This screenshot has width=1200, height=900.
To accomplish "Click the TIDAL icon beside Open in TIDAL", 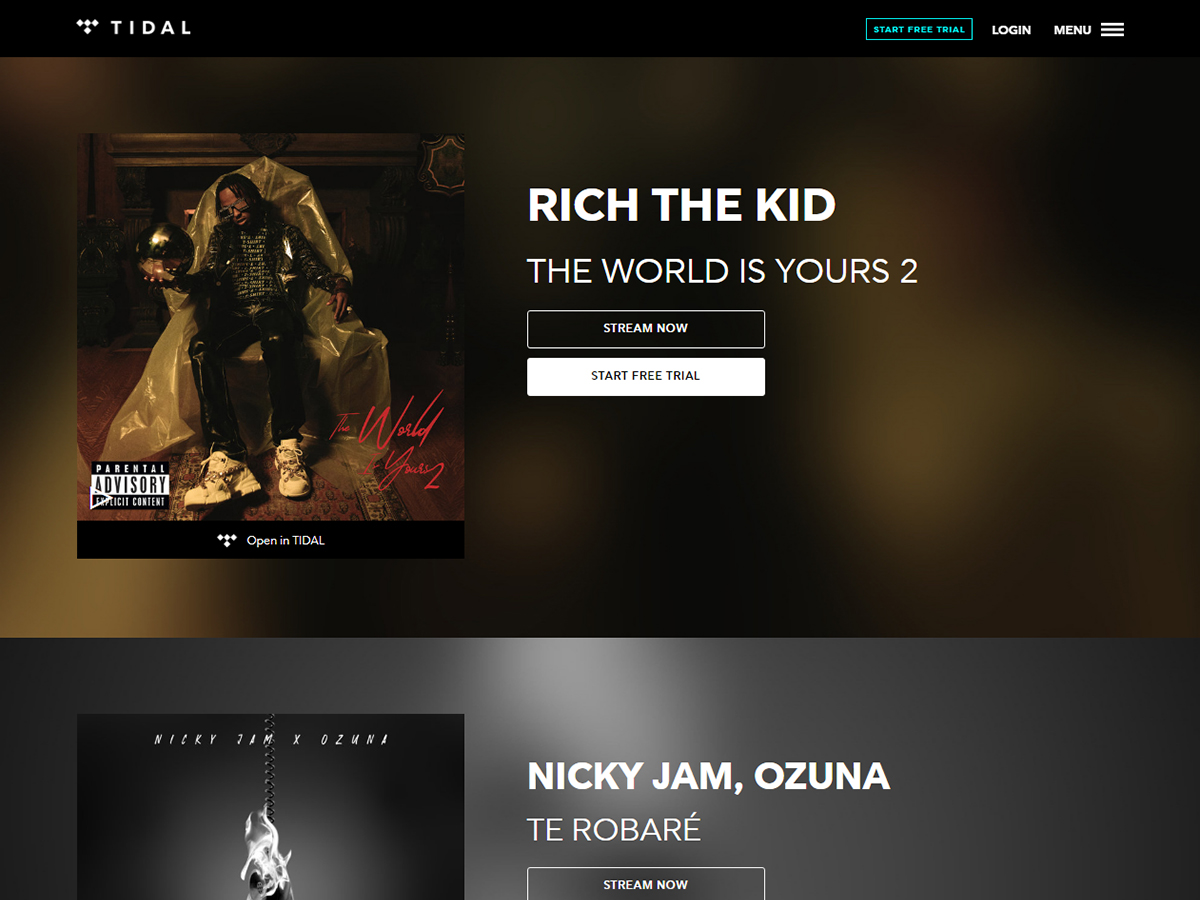I will click(227, 540).
